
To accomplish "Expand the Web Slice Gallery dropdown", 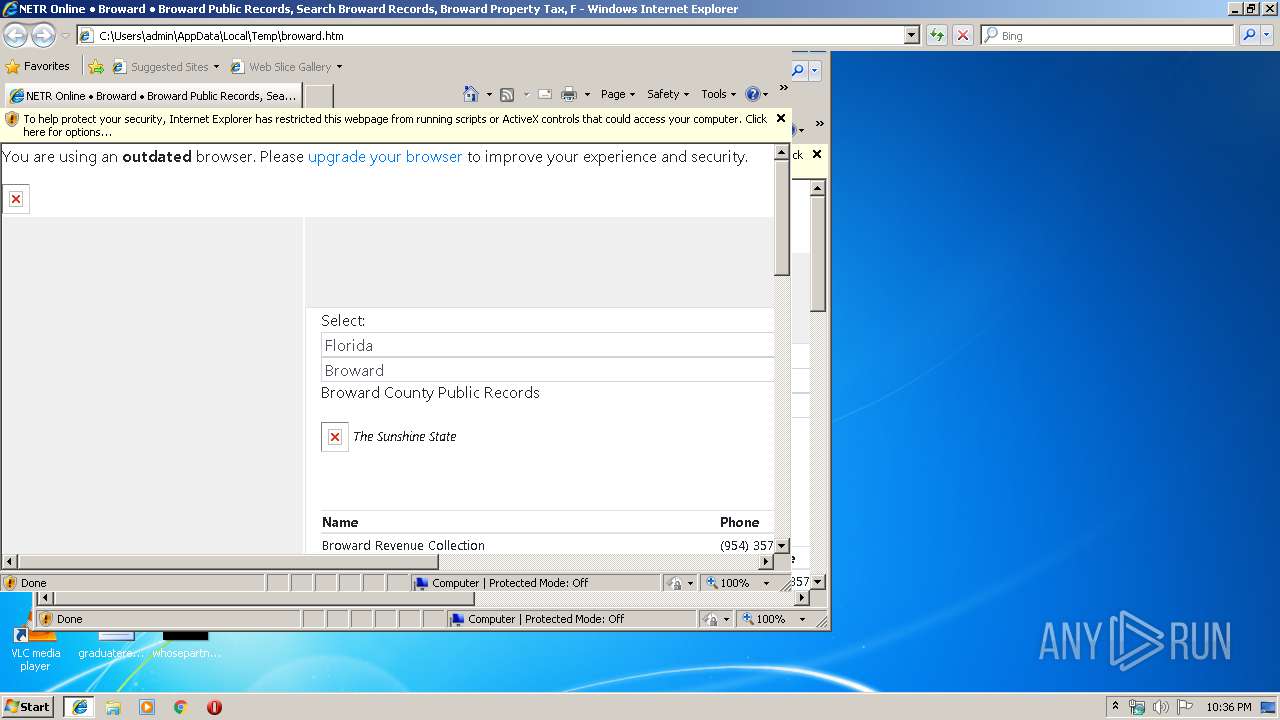I will coord(339,67).
